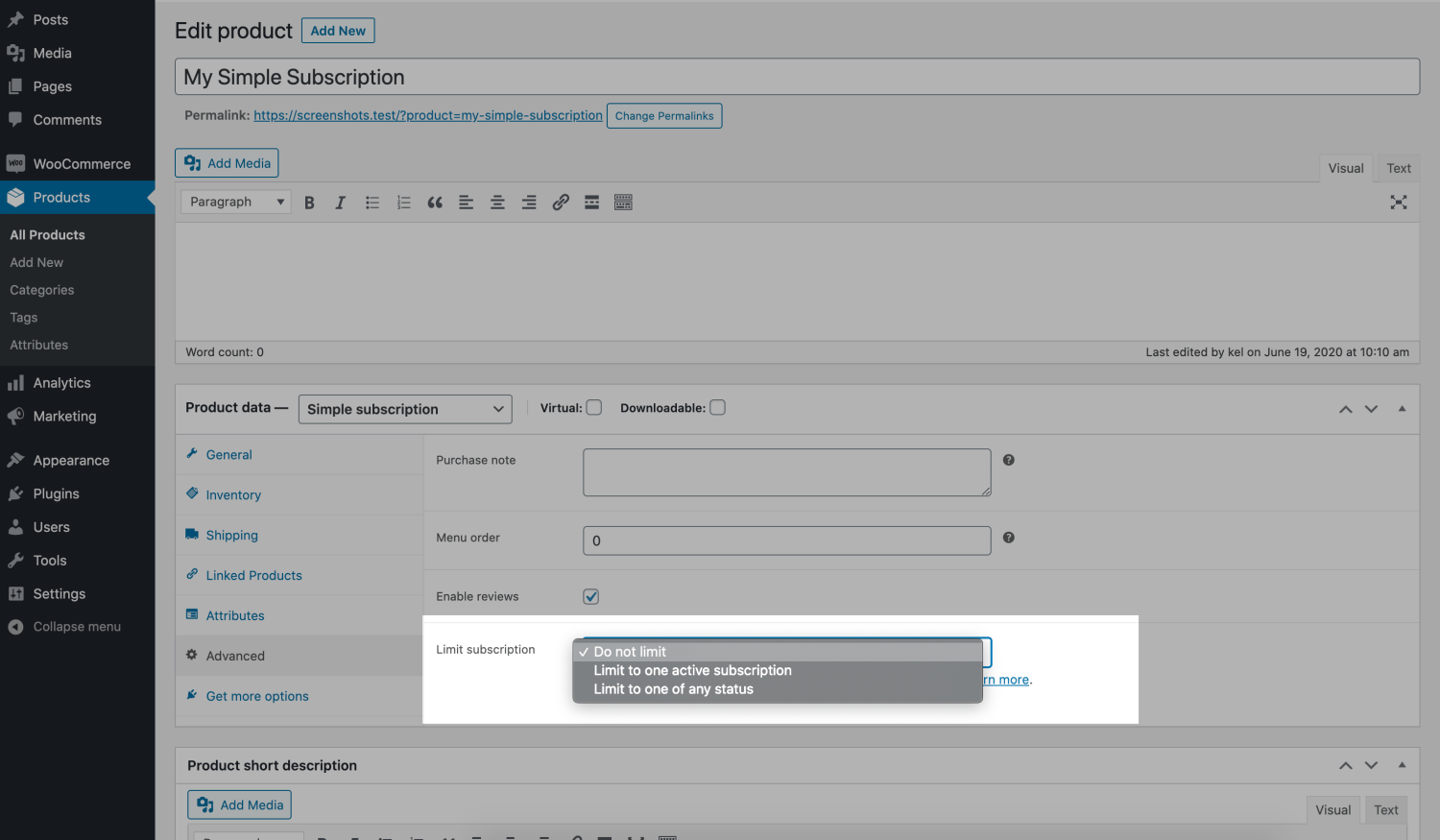Image resolution: width=1440 pixels, height=840 pixels.
Task: Open the Paragraph format dropdown
Action: 234,202
